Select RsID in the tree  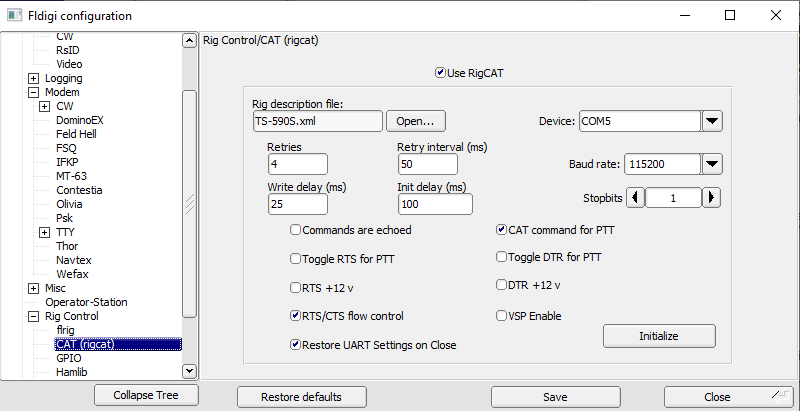click(x=68, y=50)
